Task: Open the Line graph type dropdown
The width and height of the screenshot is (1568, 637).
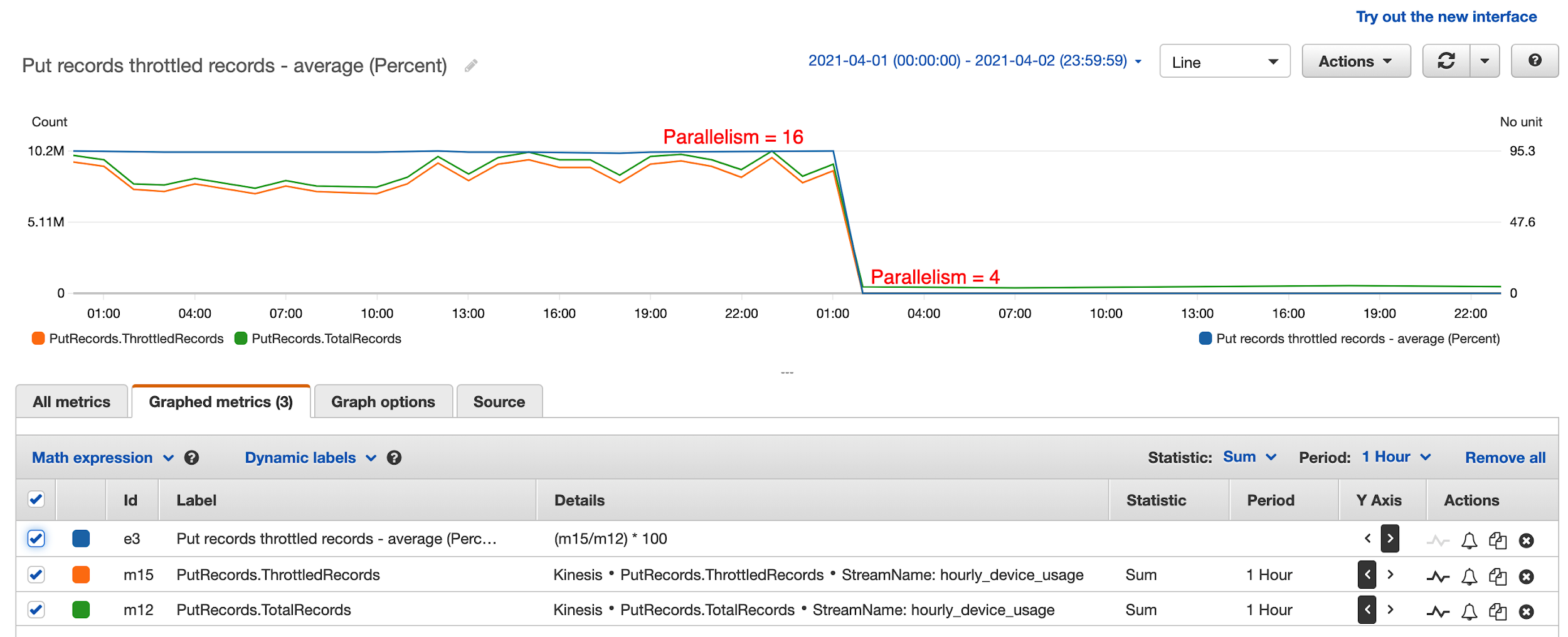Action: coord(1225,61)
